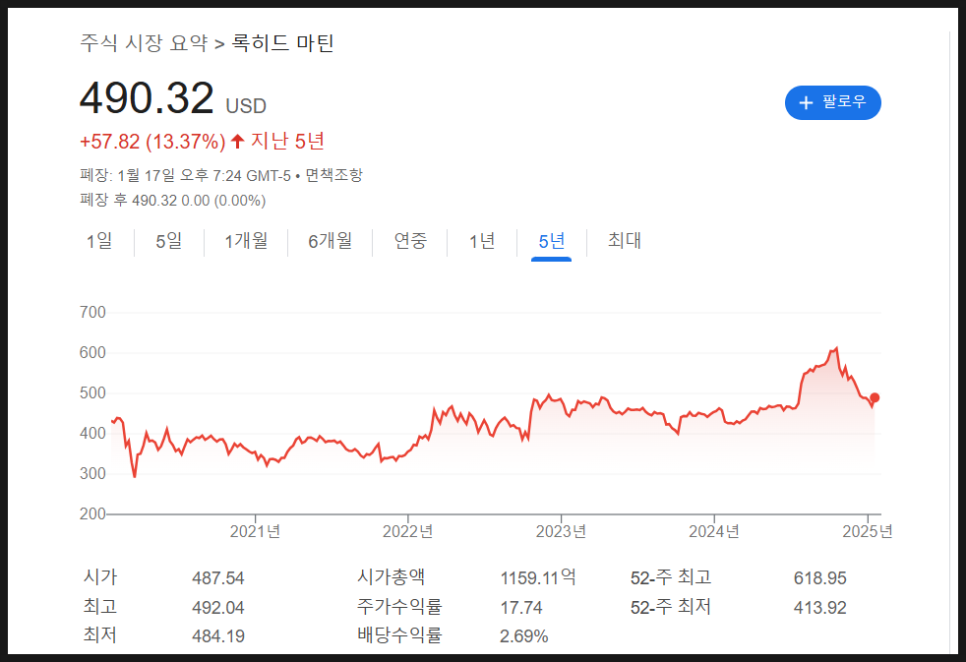966x662 pixels.
Task: Click the 최고 value 492.04
Action: coord(218,608)
